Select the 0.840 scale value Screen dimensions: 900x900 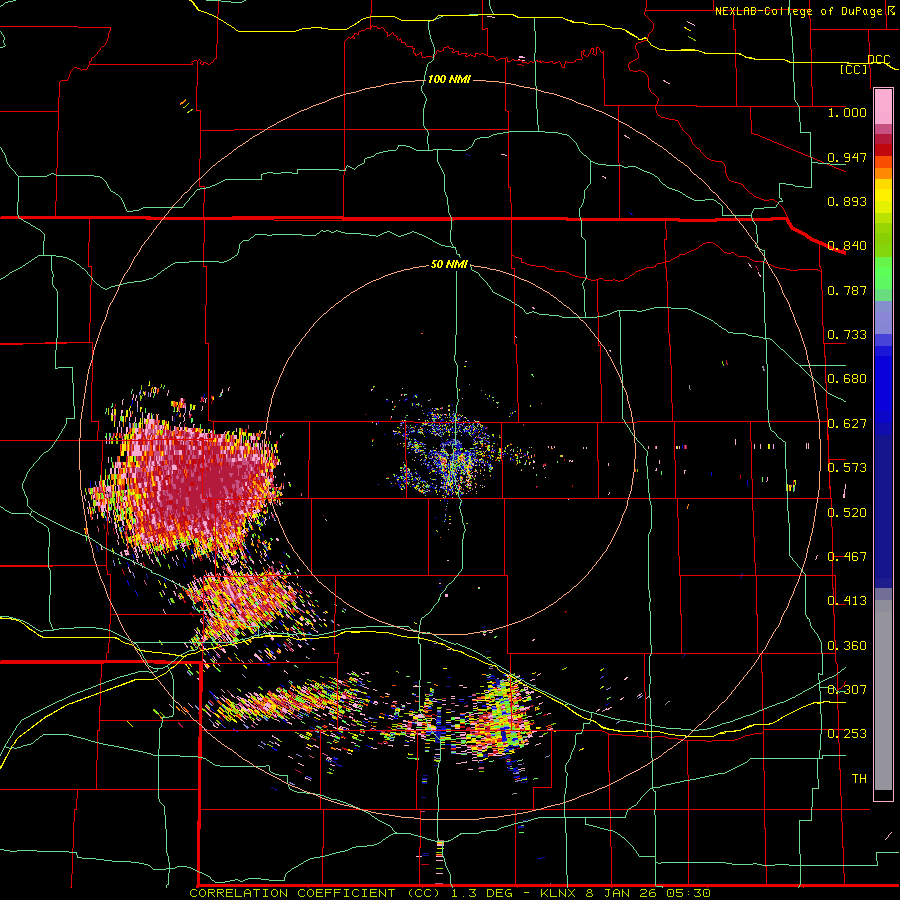point(847,246)
